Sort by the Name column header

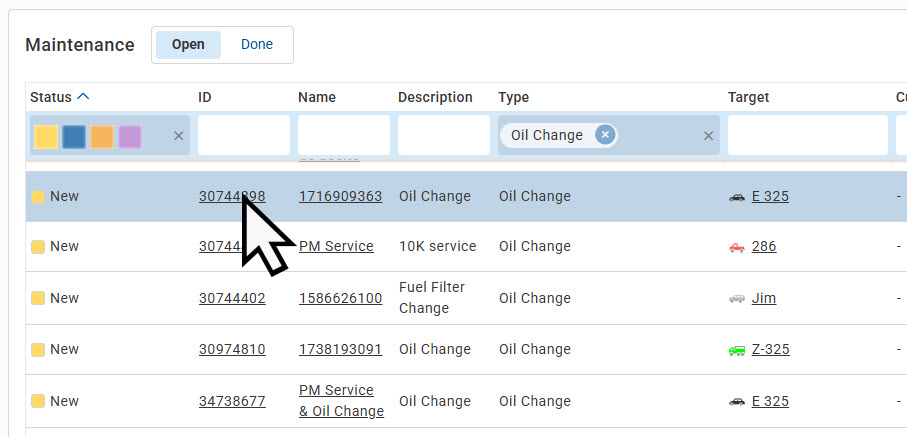click(317, 97)
